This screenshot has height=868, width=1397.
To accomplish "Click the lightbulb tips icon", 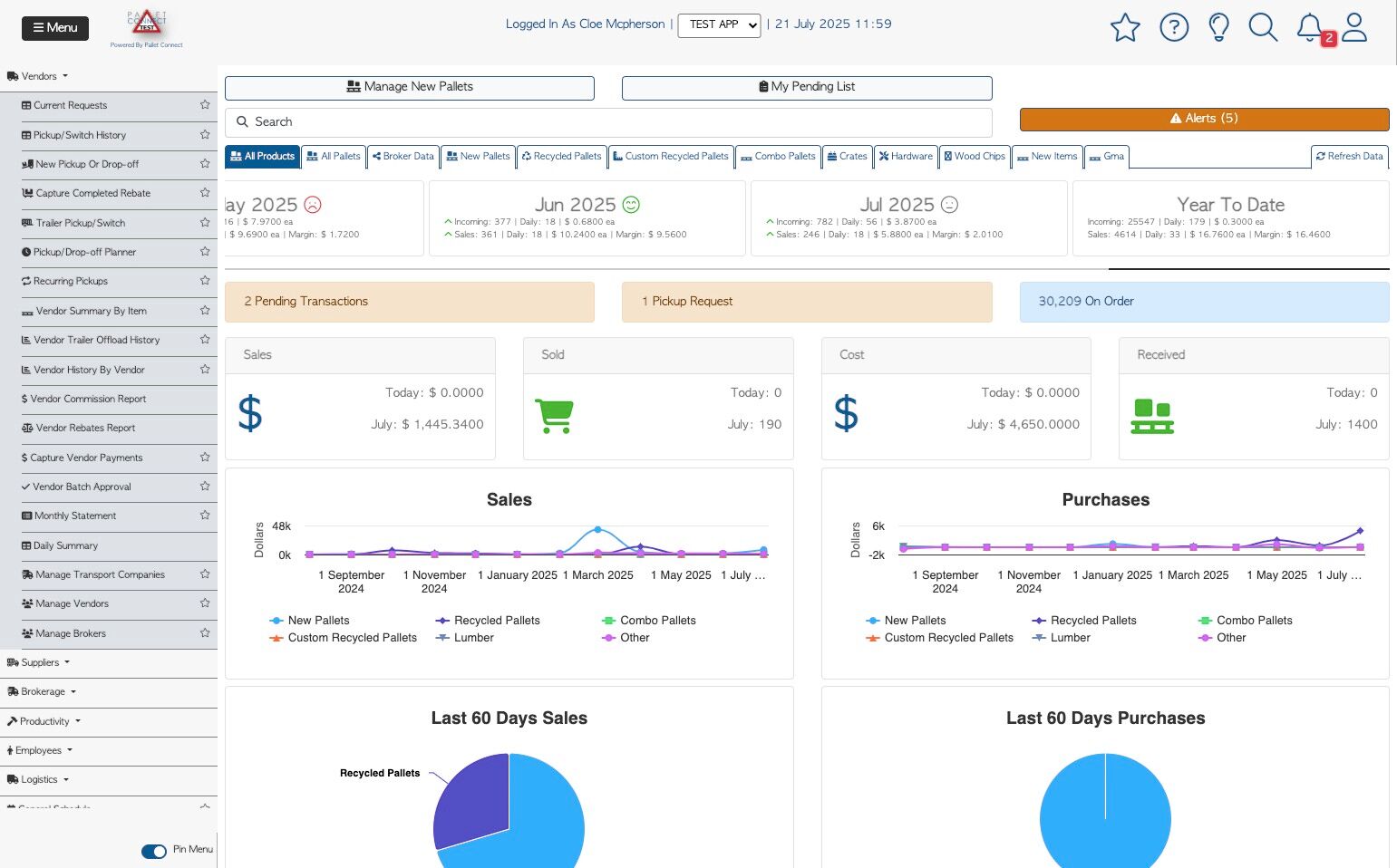I will pos(1219,27).
